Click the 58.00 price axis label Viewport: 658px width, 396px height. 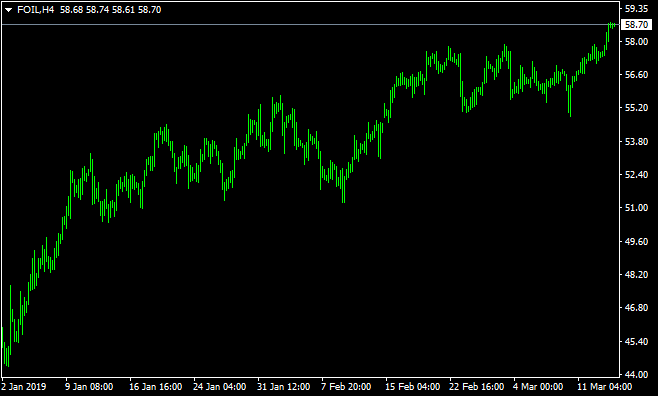636,42
